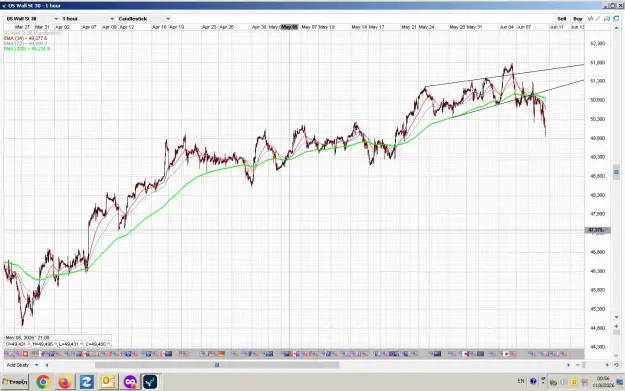Open the chart studies zigzag icon
Screen dimensions: 625x391
click(591, 19)
